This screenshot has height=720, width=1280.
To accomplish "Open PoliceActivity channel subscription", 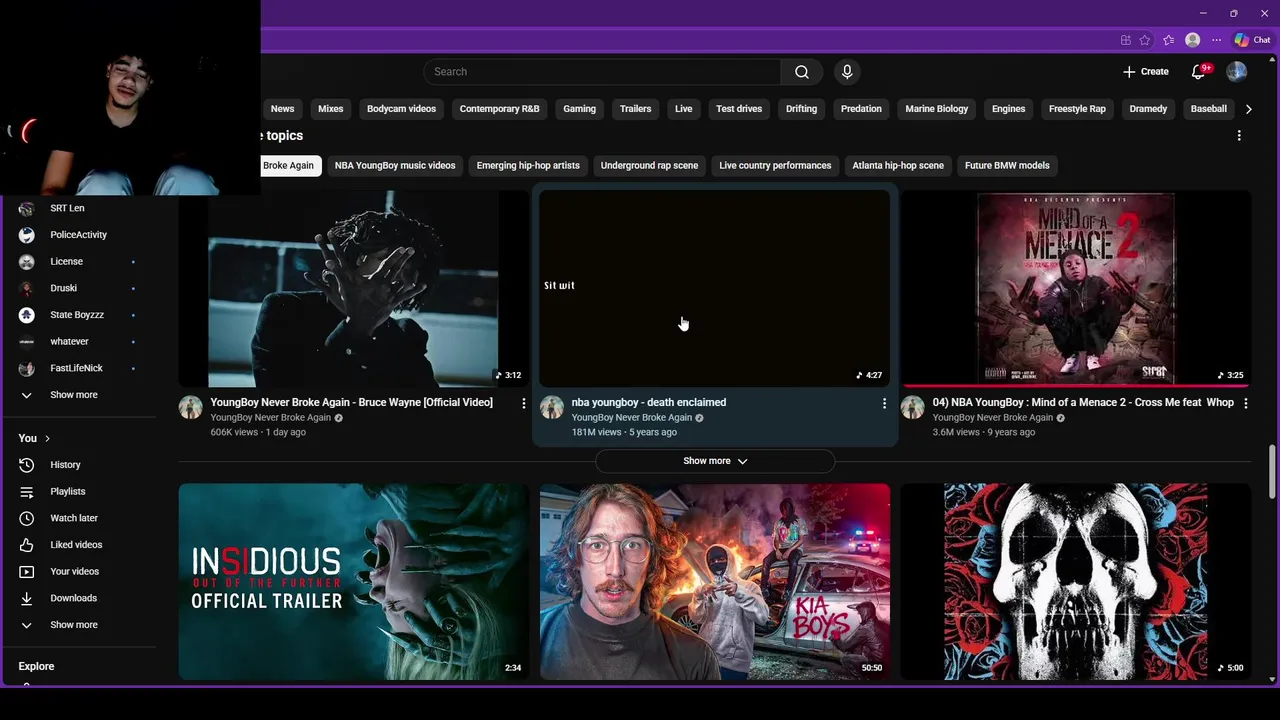I will click(x=78, y=235).
